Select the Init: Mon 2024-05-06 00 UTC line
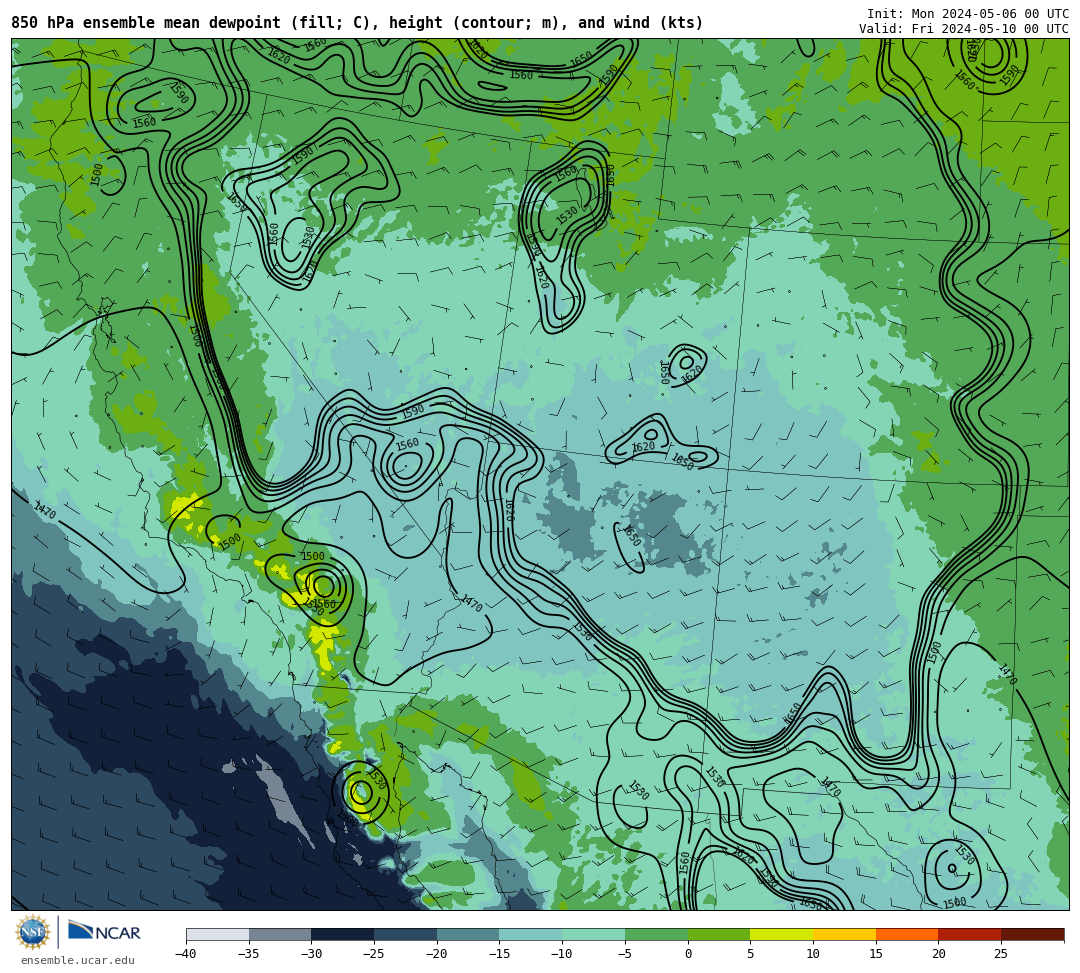This screenshot has height=973, width=1080. pyautogui.click(x=967, y=14)
